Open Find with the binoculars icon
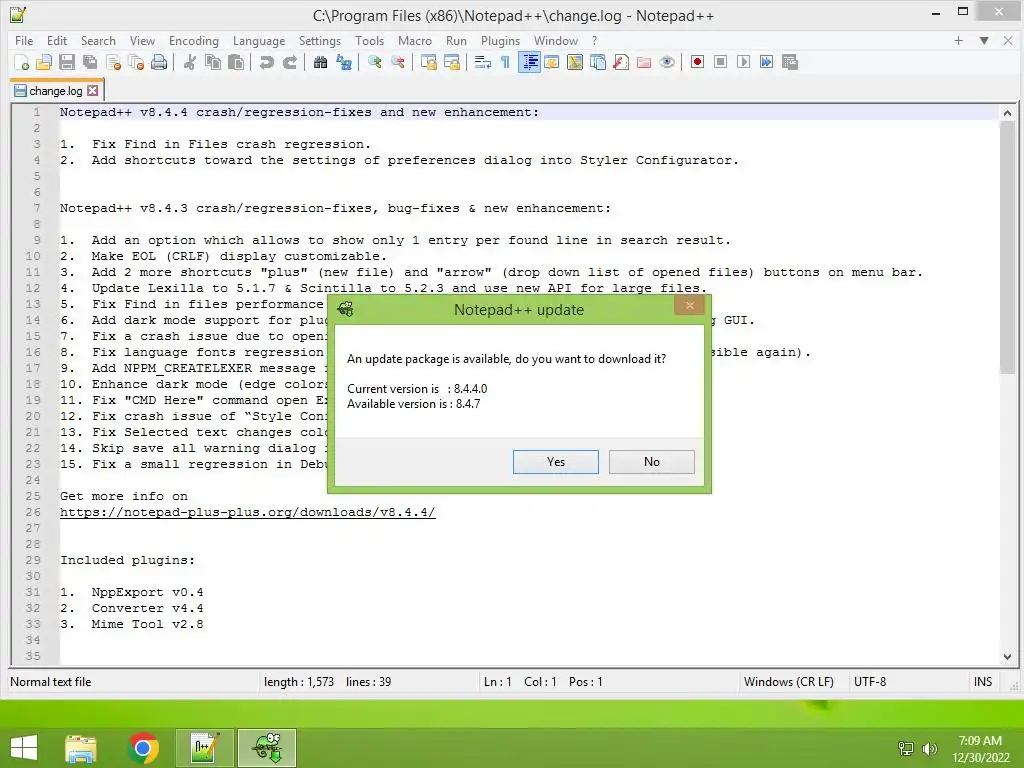Viewport: 1024px width, 768px height. tap(320, 62)
